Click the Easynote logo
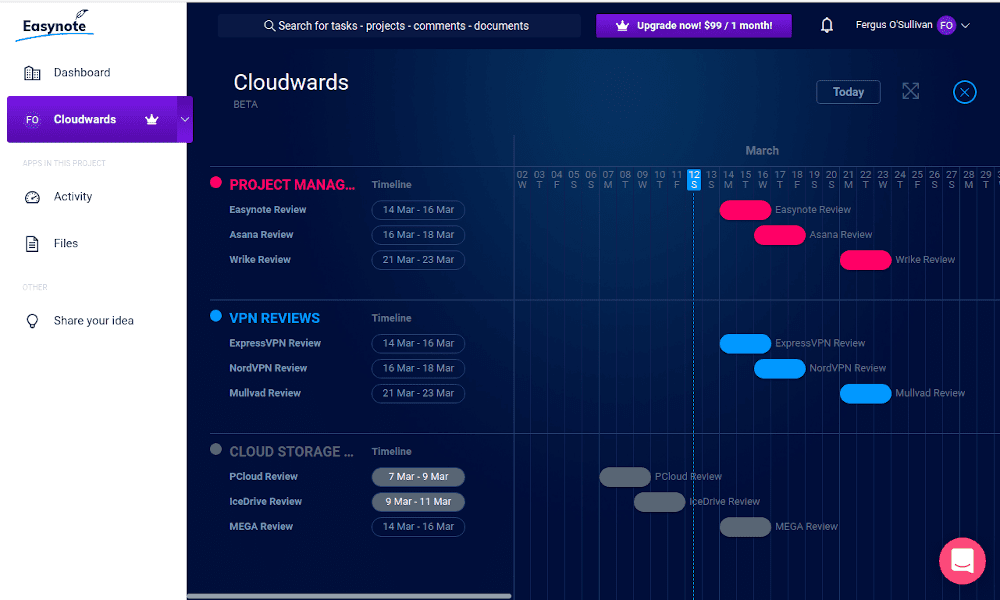The height and width of the screenshot is (600, 1000). [x=55, y=26]
